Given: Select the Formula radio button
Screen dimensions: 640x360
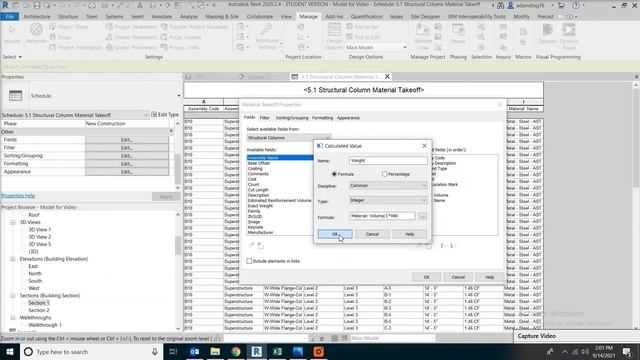Looking at the screenshot, I should (x=334, y=174).
